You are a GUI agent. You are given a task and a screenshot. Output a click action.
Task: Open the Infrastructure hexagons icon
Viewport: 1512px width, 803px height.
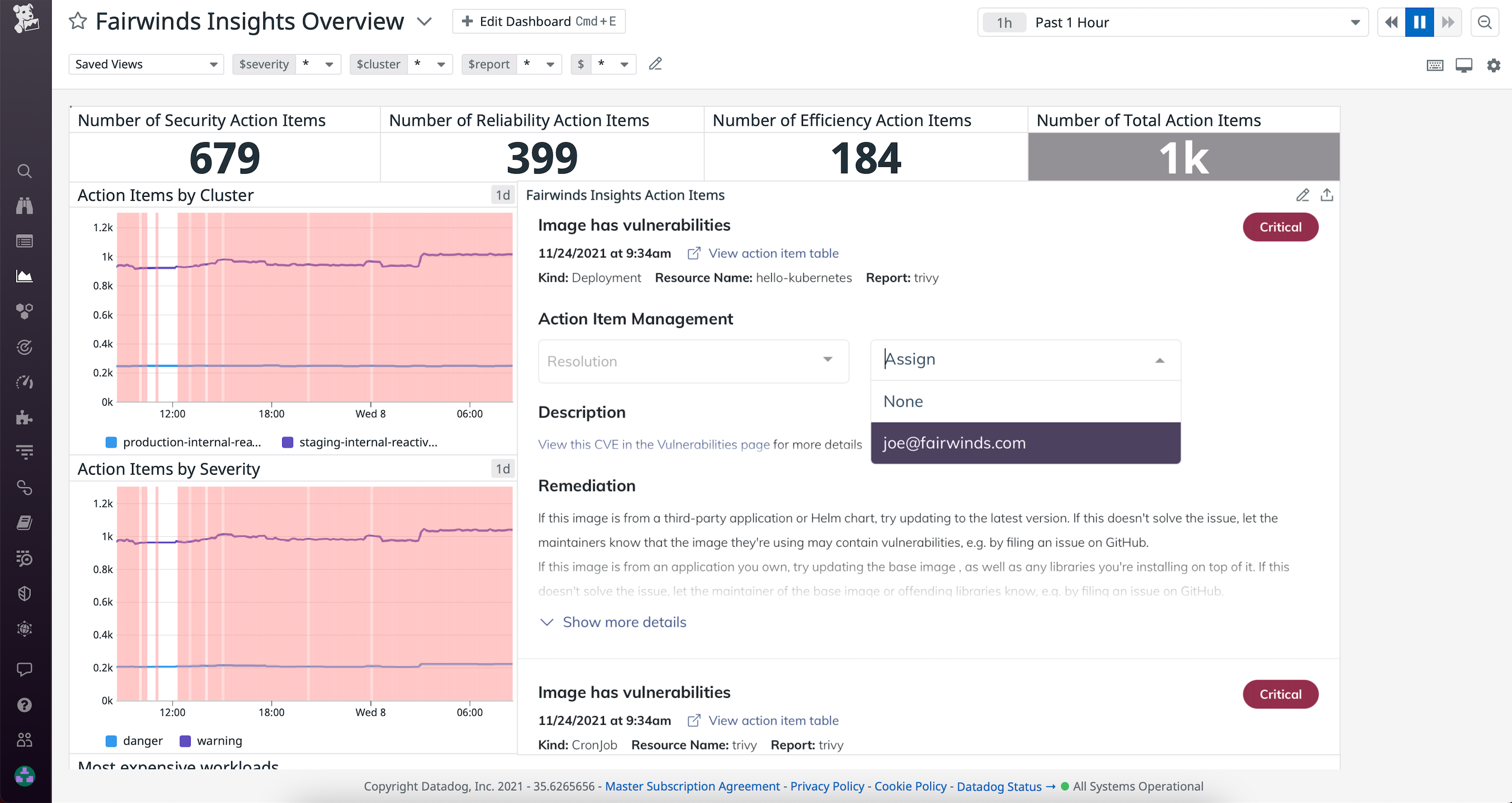pyautogui.click(x=25, y=312)
